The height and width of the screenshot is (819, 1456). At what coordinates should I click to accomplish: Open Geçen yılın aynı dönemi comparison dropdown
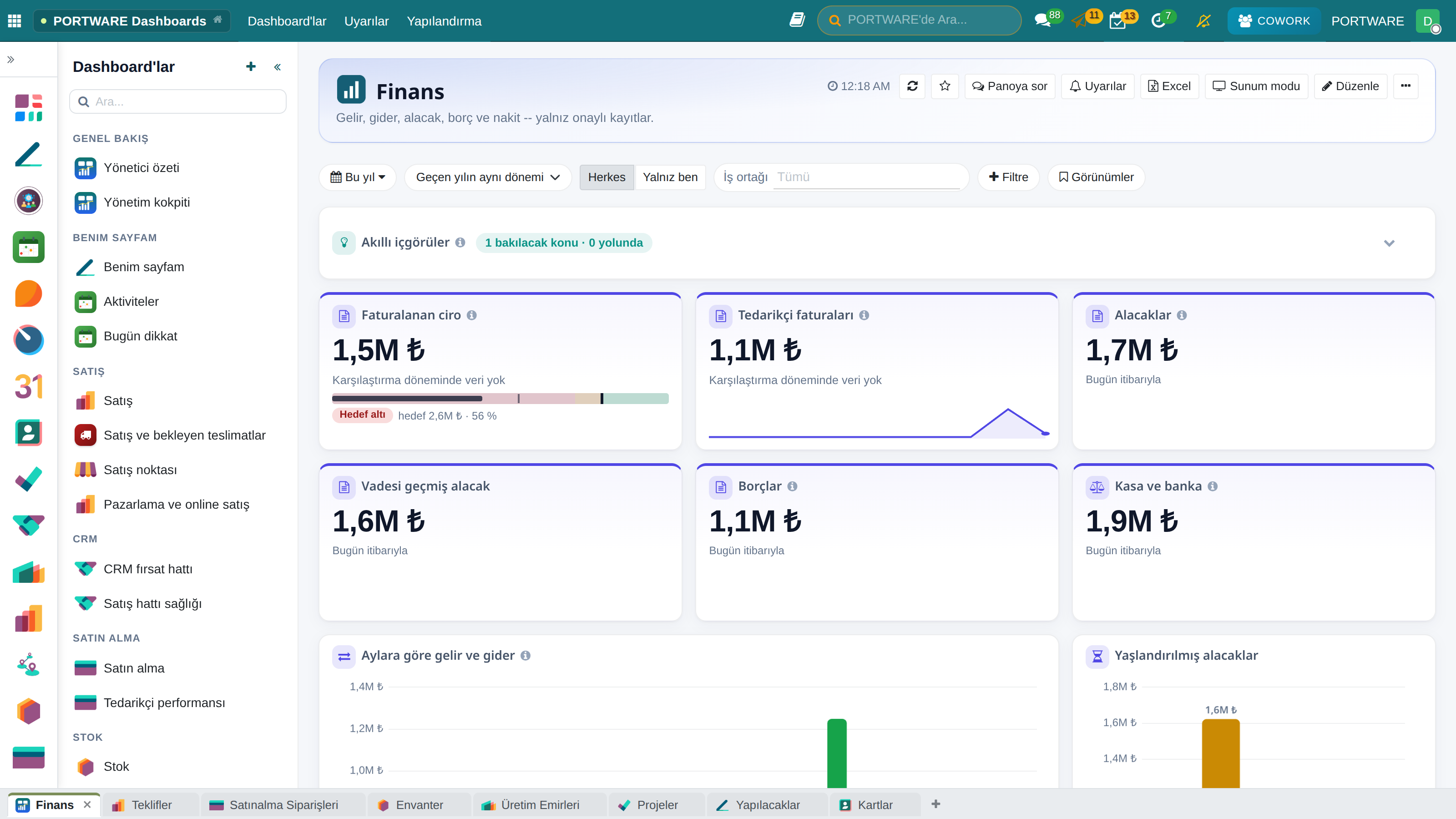click(x=488, y=177)
